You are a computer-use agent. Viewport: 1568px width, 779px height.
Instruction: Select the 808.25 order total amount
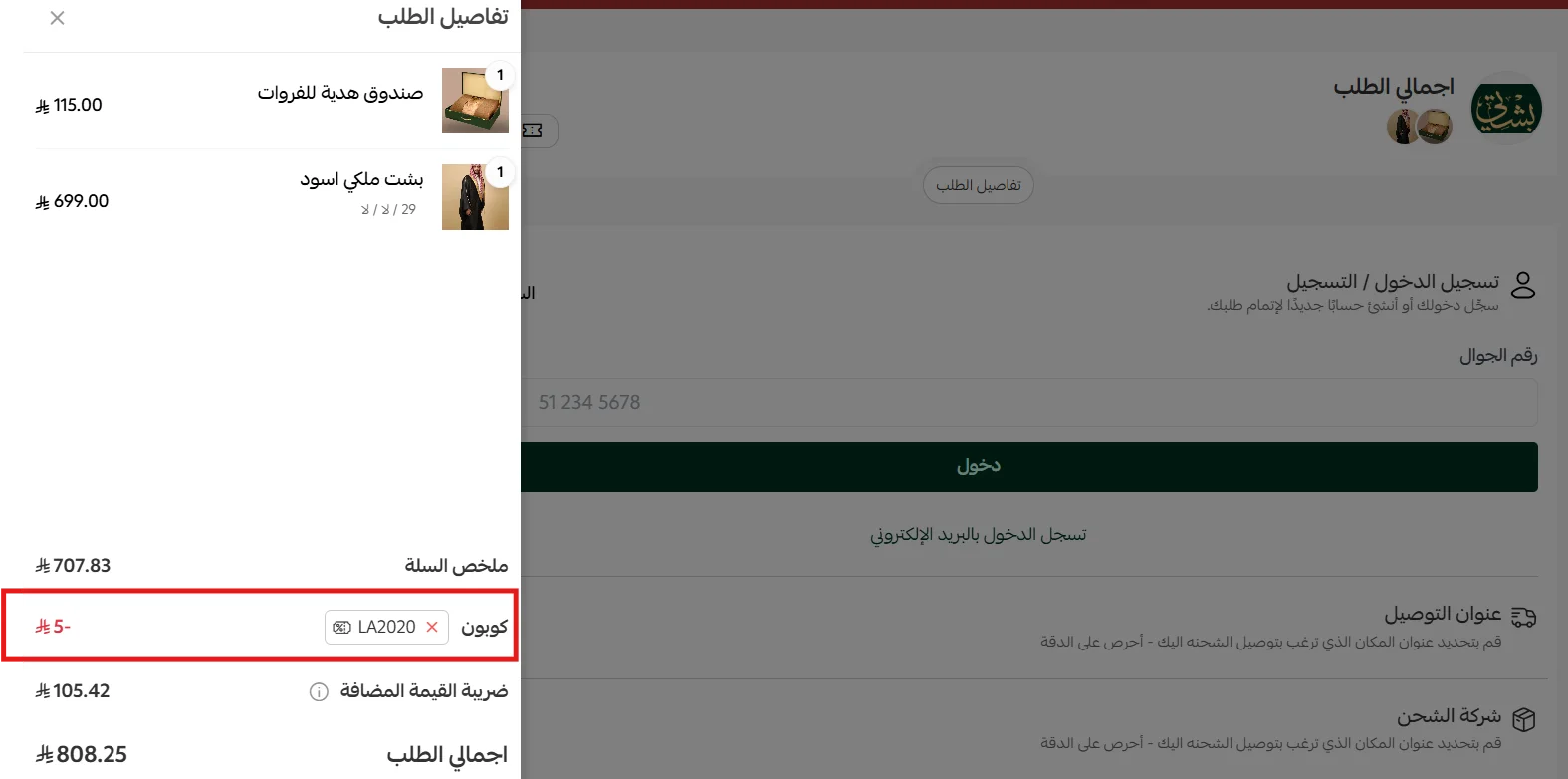point(82,755)
